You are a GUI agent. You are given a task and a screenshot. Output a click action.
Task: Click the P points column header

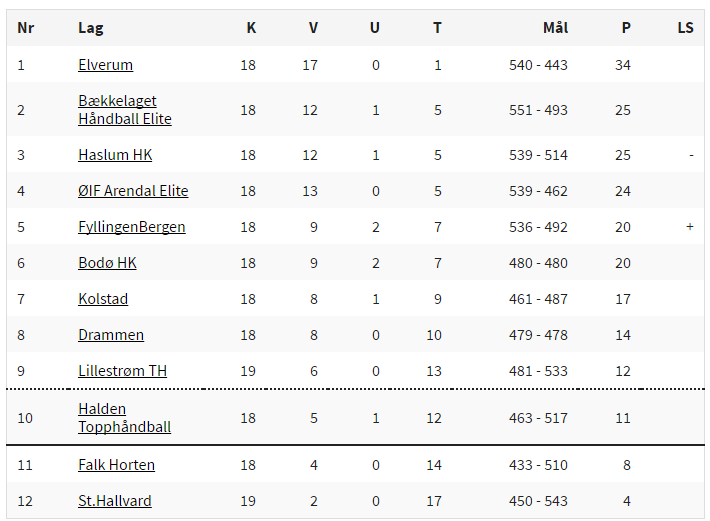[x=626, y=28]
